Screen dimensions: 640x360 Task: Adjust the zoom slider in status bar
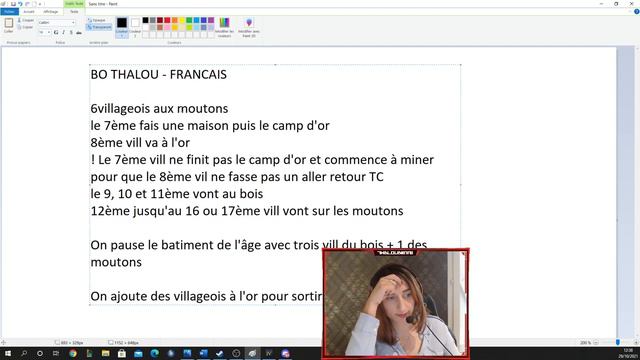point(618,342)
